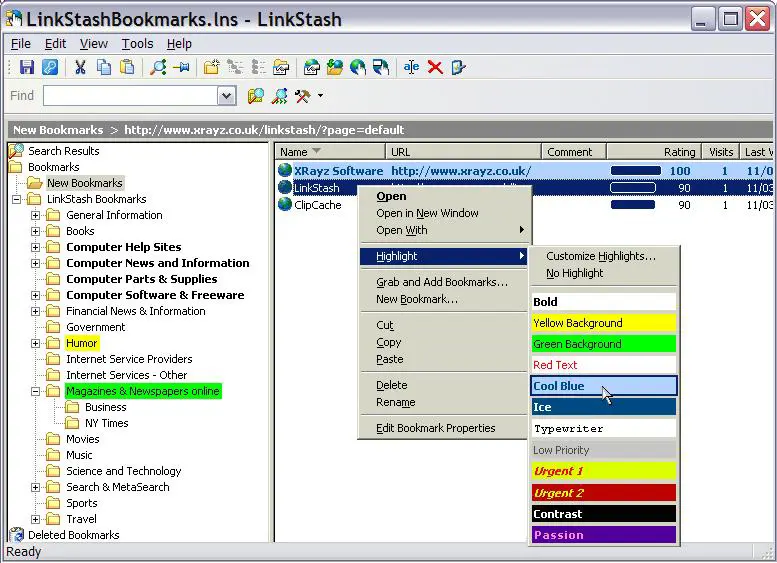777x563 pixels.
Task: Open the Find combo box dropdown arrow
Action: point(226,96)
